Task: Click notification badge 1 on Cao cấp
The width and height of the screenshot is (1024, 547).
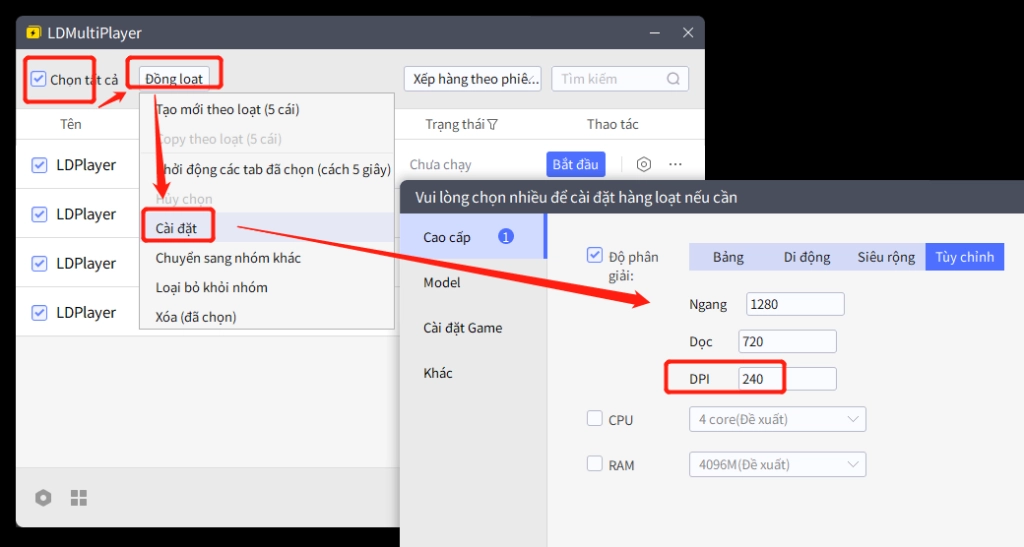Action: point(505,236)
